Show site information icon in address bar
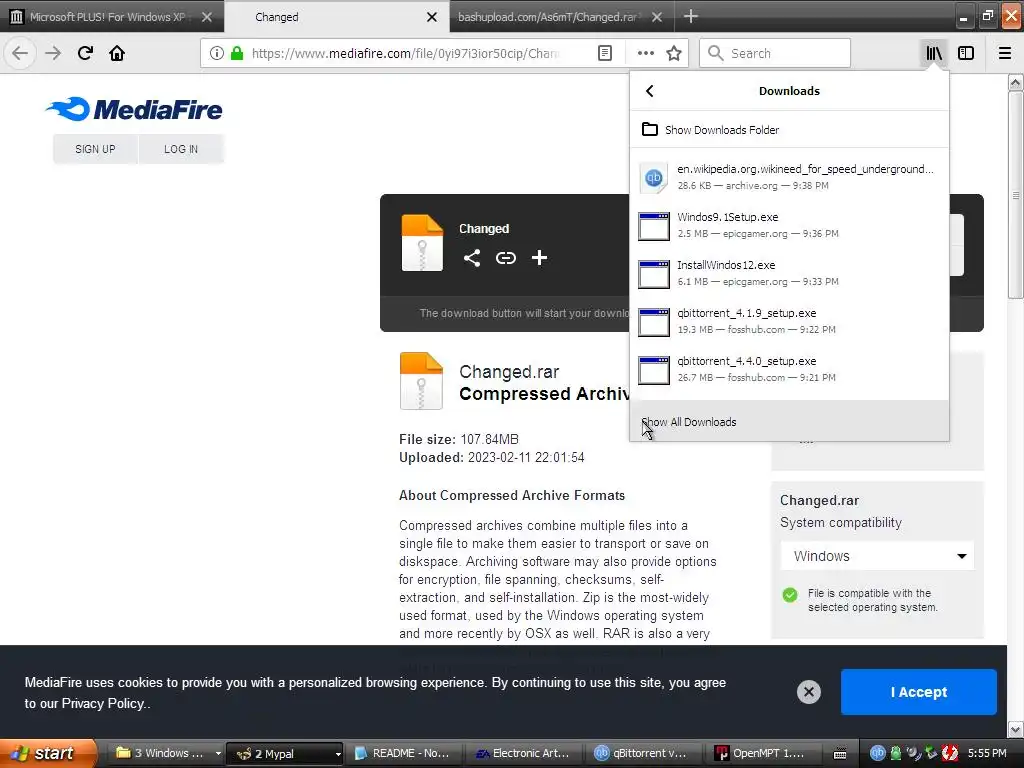The image size is (1024, 768). click(x=217, y=53)
